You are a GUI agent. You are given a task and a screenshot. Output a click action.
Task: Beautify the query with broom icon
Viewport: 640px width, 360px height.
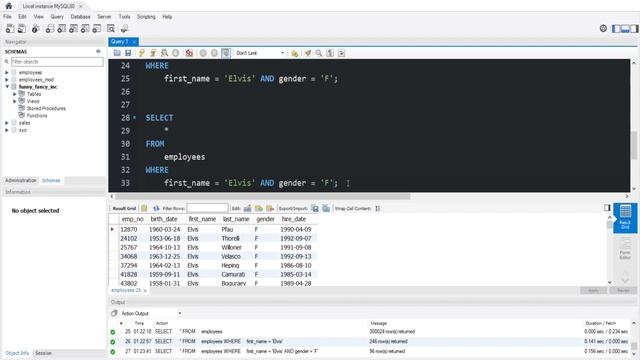pyautogui.click(x=307, y=53)
